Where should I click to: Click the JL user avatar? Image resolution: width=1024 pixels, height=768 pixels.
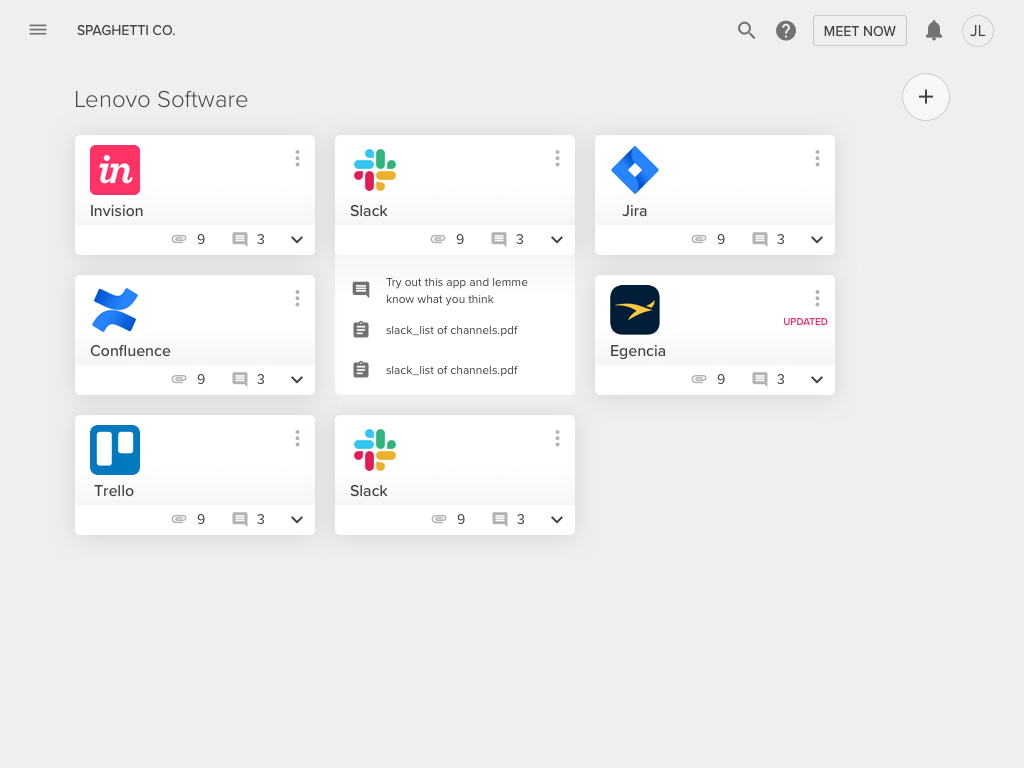pyautogui.click(x=977, y=30)
